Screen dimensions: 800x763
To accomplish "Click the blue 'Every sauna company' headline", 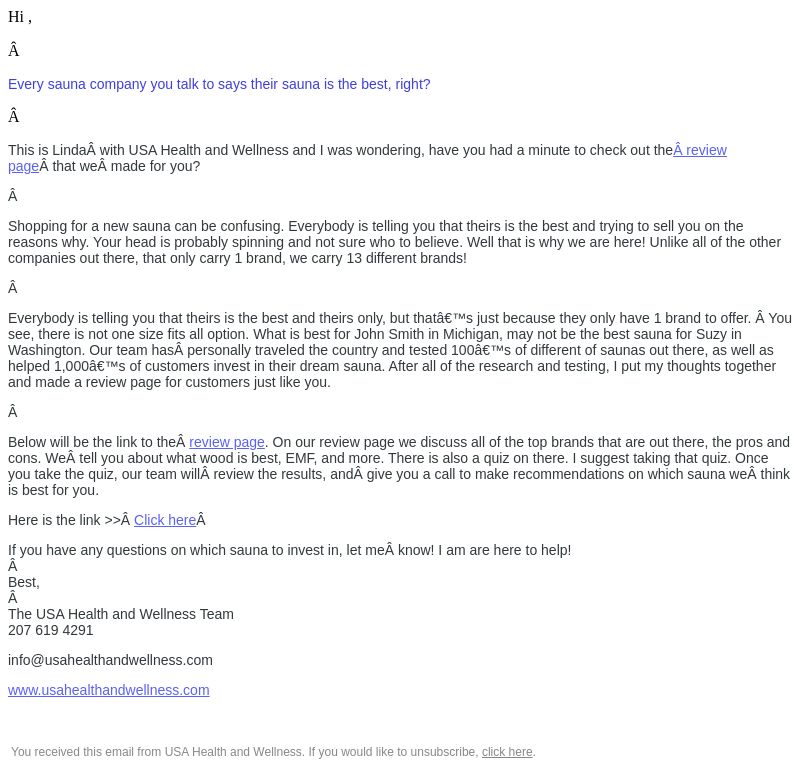I will pos(219,84).
